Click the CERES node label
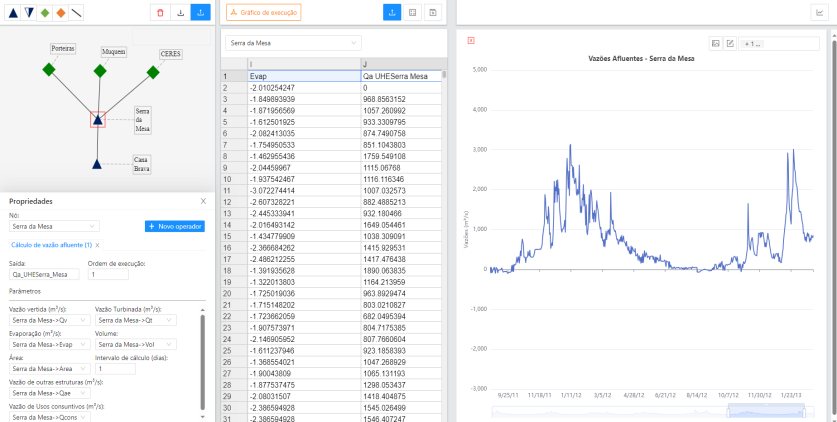Image resolution: width=837 pixels, height=422 pixels. 171,54
